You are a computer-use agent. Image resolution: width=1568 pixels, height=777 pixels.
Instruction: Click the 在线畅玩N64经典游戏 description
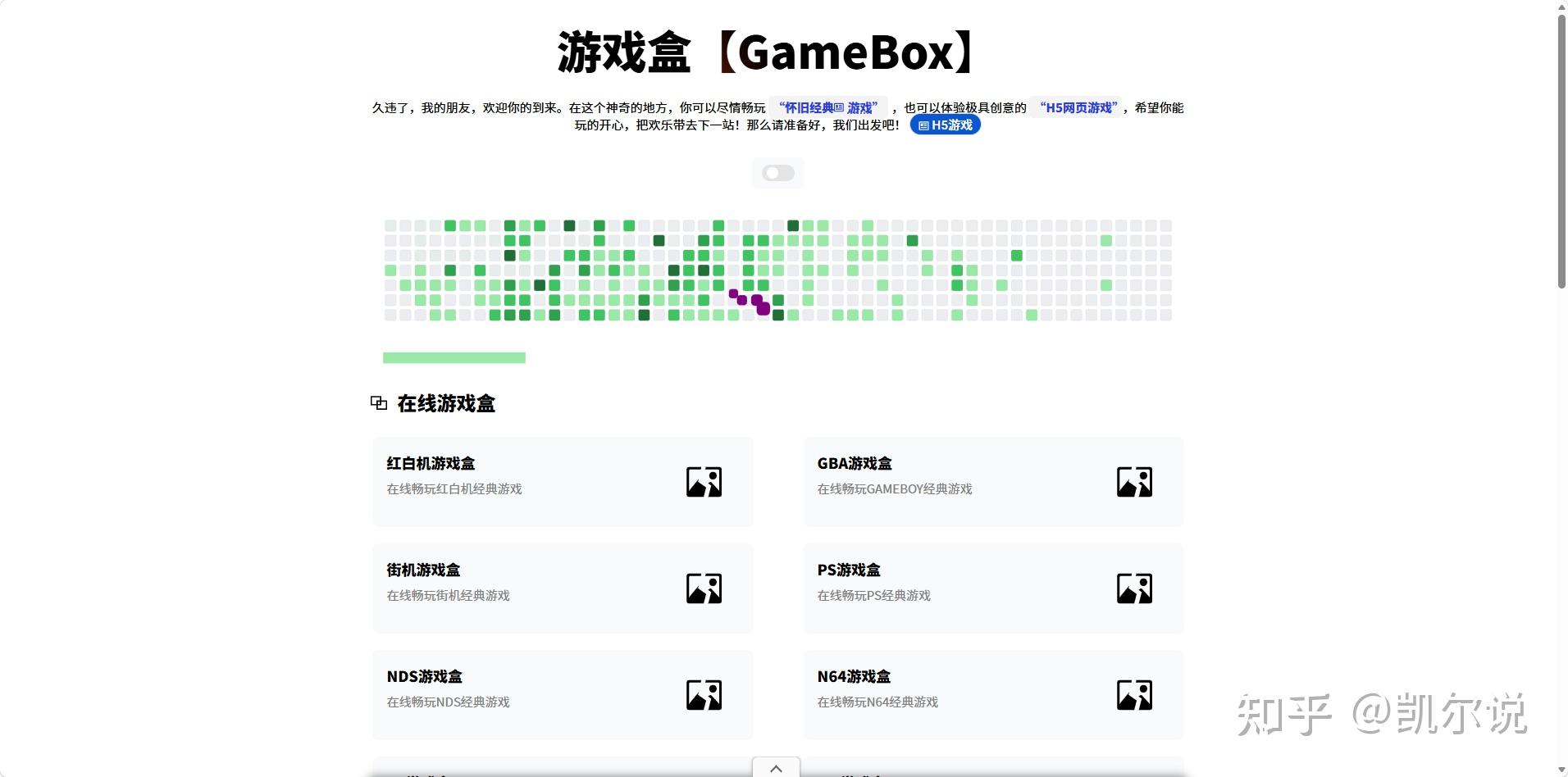click(877, 702)
